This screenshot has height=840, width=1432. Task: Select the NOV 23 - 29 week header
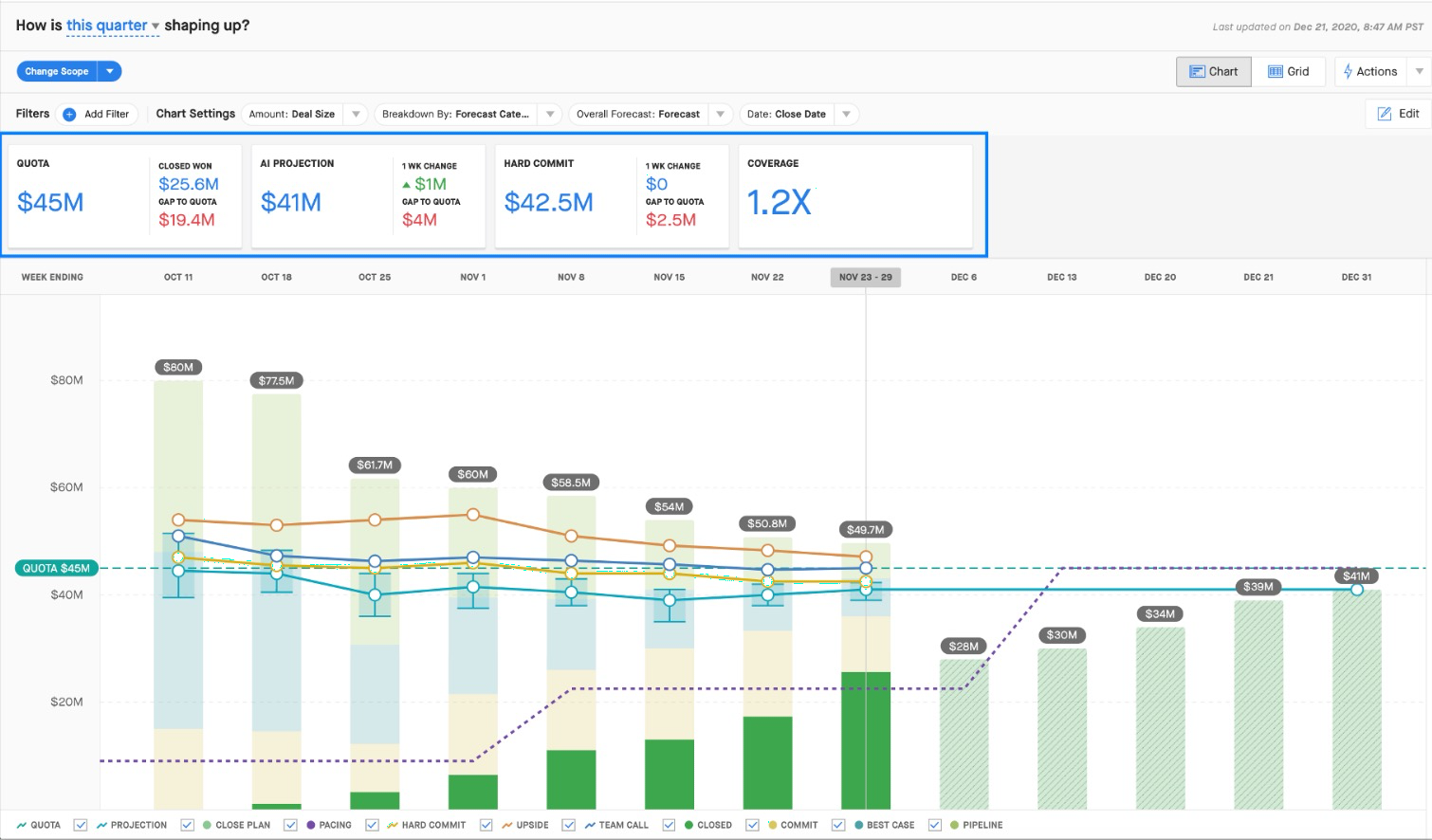pyautogui.click(x=865, y=277)
